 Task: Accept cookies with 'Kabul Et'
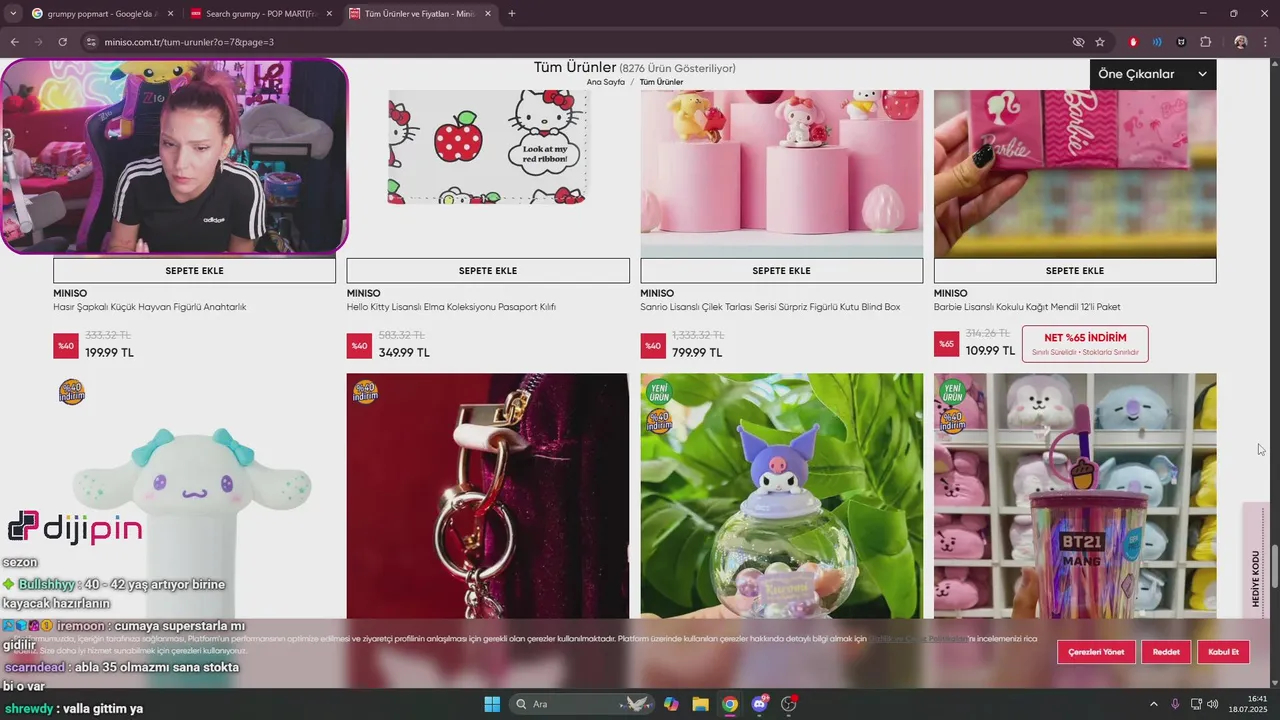(1223, 652)
